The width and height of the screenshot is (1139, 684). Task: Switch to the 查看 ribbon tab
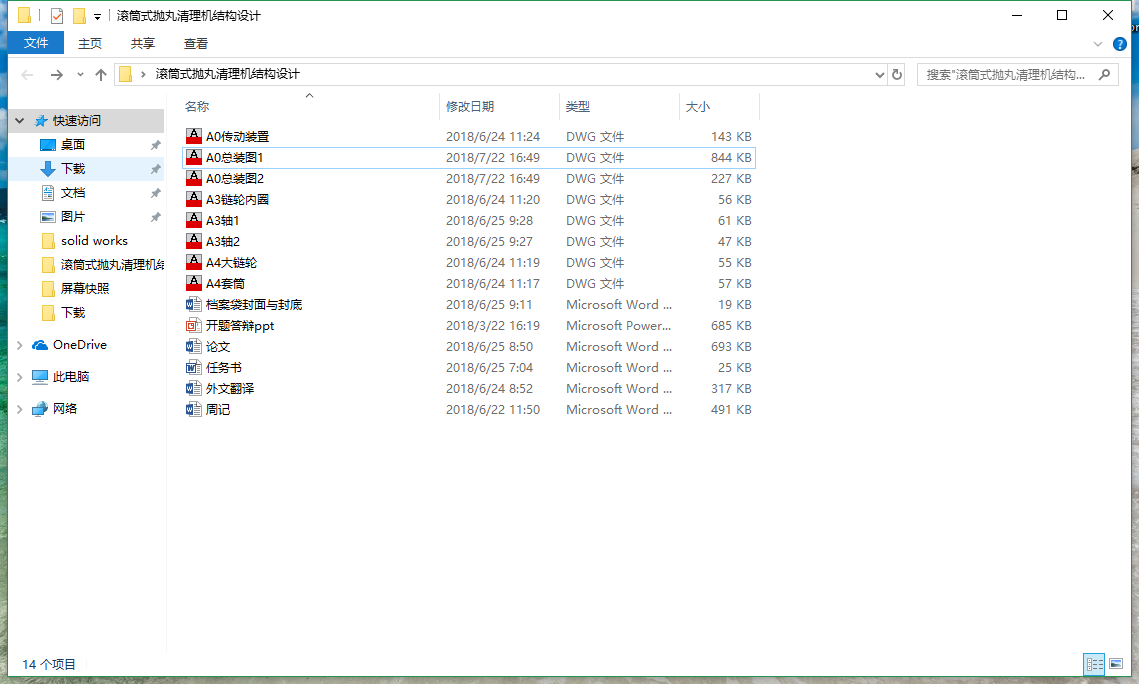pos(196,44)
